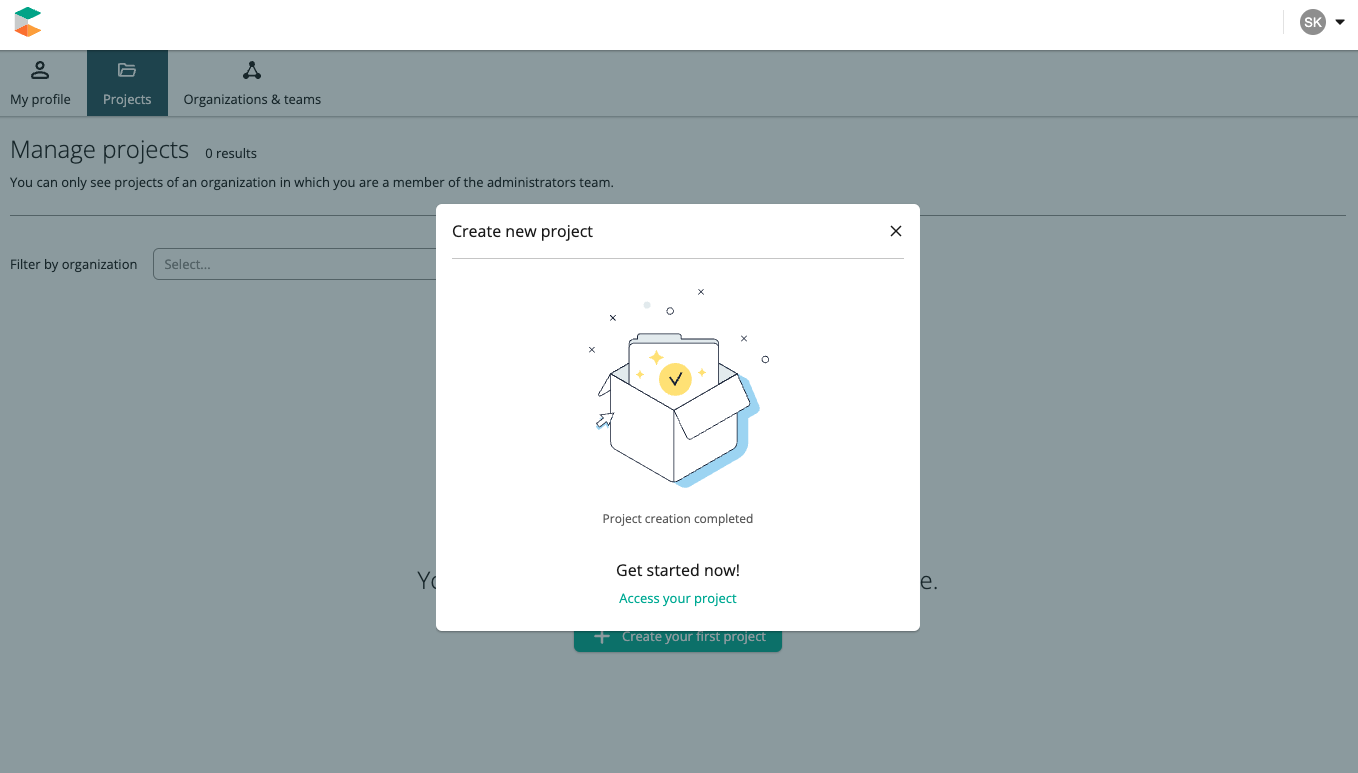The height and width of the screenshot is (773, 1358).
Task: Expand the user menu caret arrow
Action: (x=1340, y=22)
